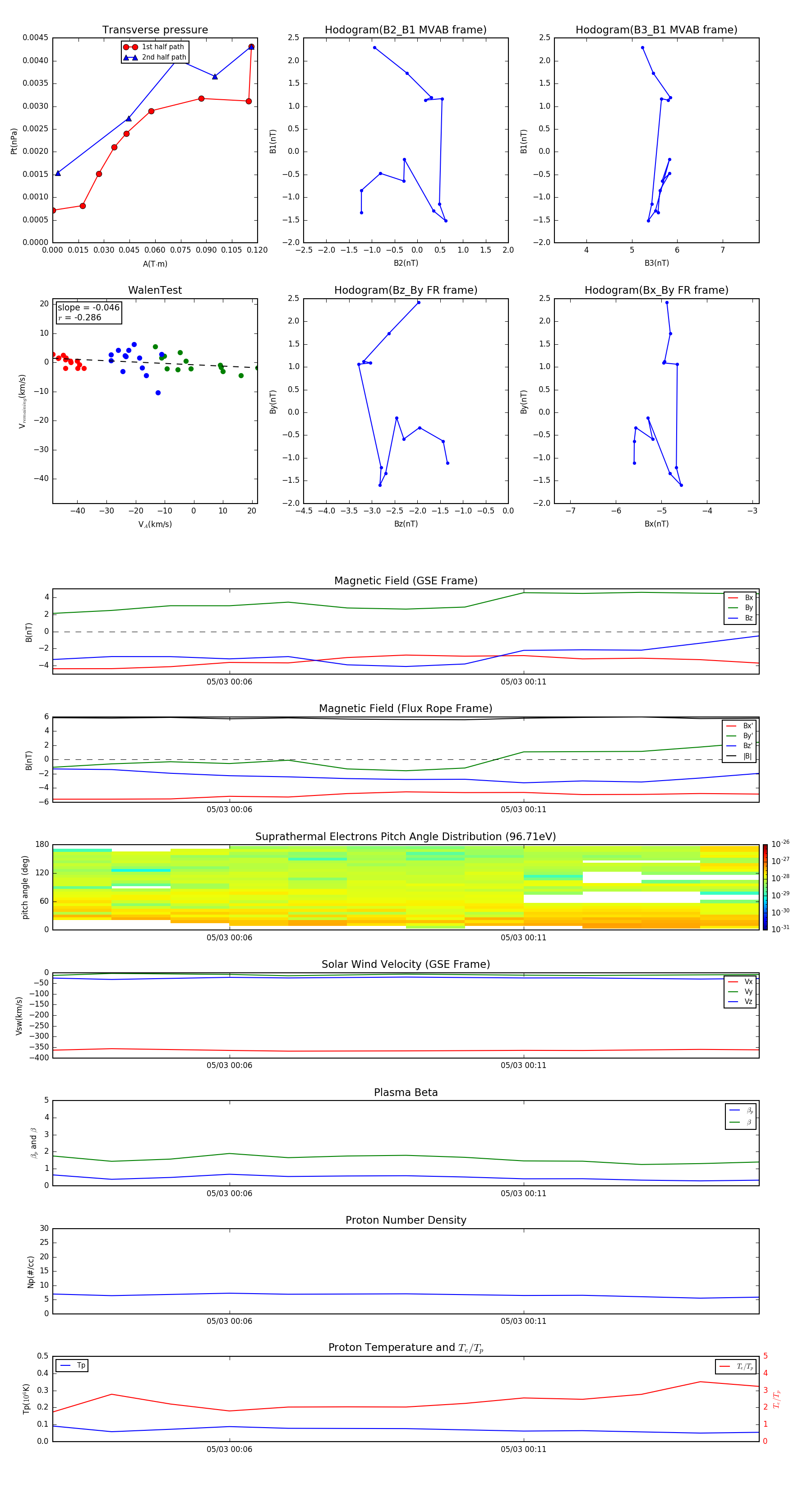
Task: Click 'Proton Temperature and Te/Tp' title
Action: pos(406,1348)
